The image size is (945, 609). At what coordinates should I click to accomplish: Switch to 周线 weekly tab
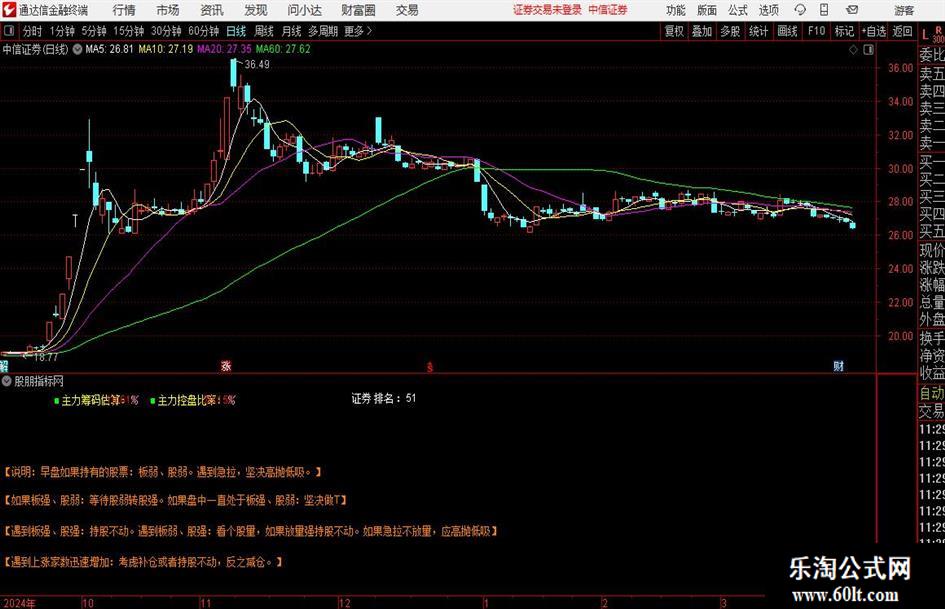pos(263,31)
